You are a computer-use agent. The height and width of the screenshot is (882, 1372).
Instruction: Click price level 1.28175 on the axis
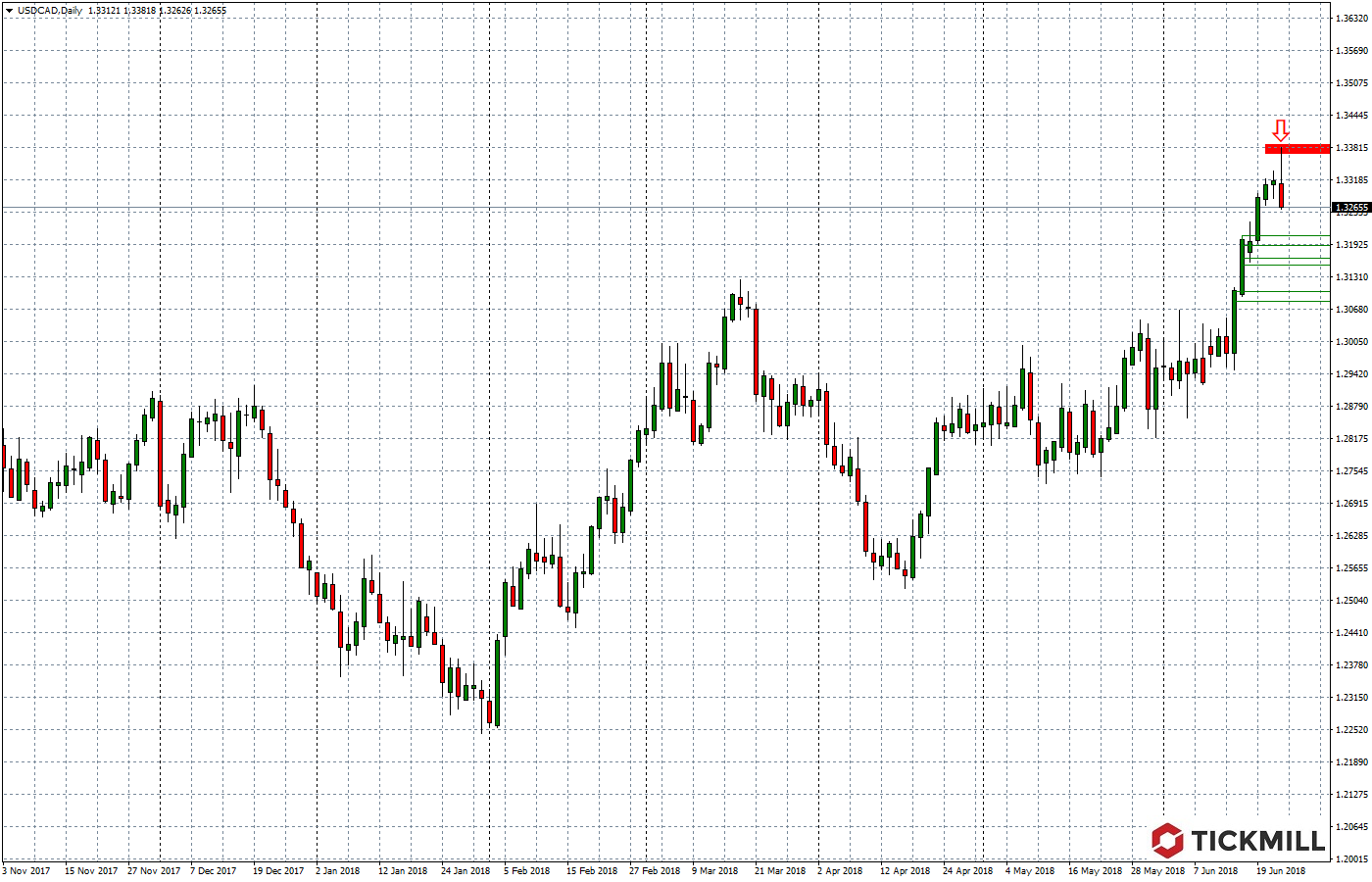click(1352, 439)
